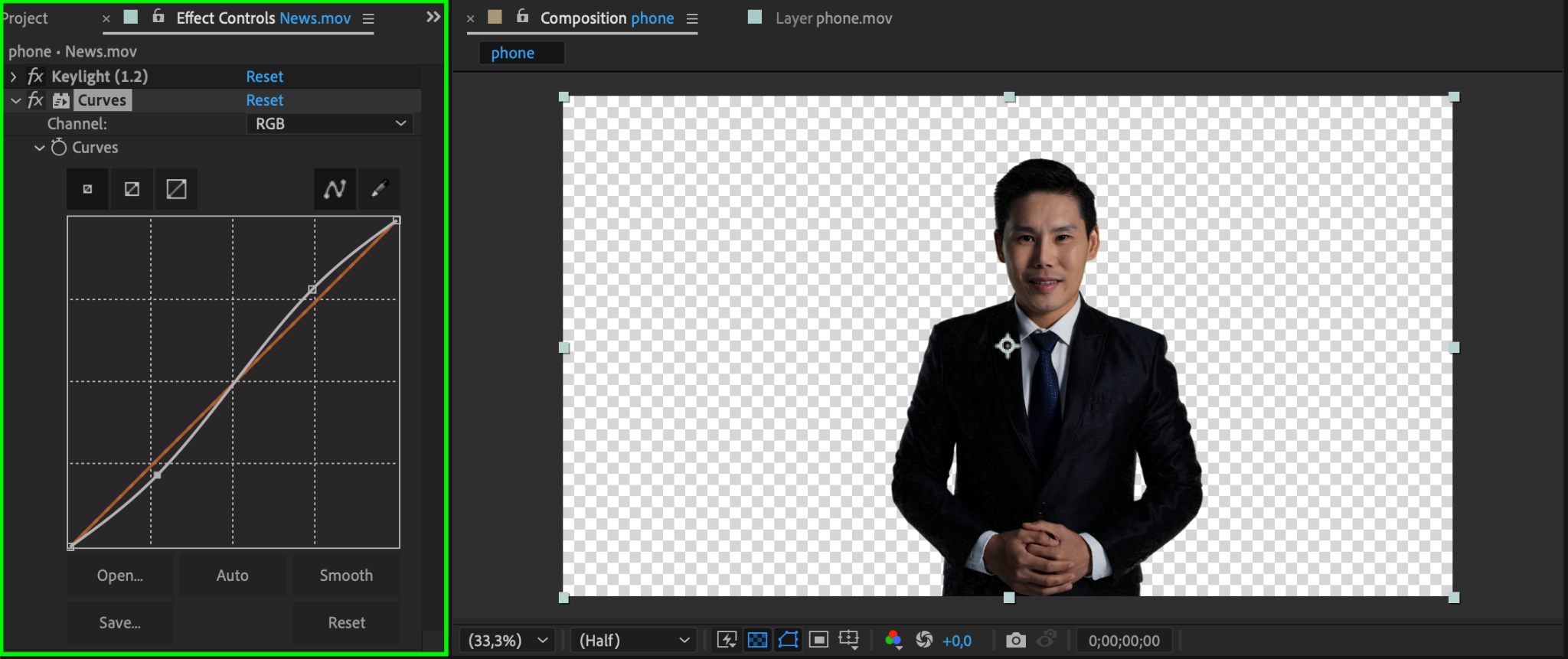Click the upper curve control point
This screenshot has height=659, width=1568.
312,289
